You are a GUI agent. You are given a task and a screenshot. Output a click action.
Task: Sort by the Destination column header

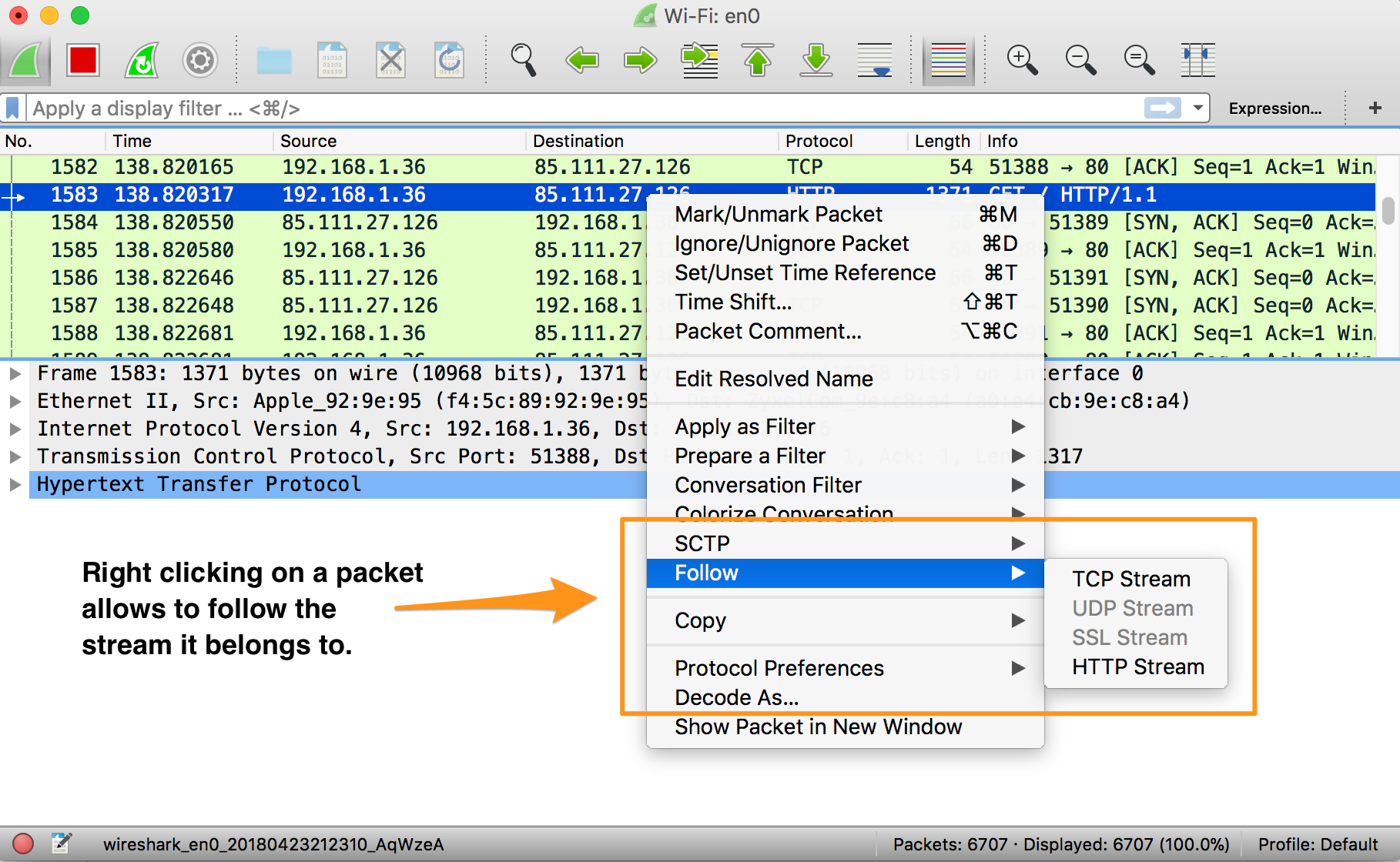653,141
